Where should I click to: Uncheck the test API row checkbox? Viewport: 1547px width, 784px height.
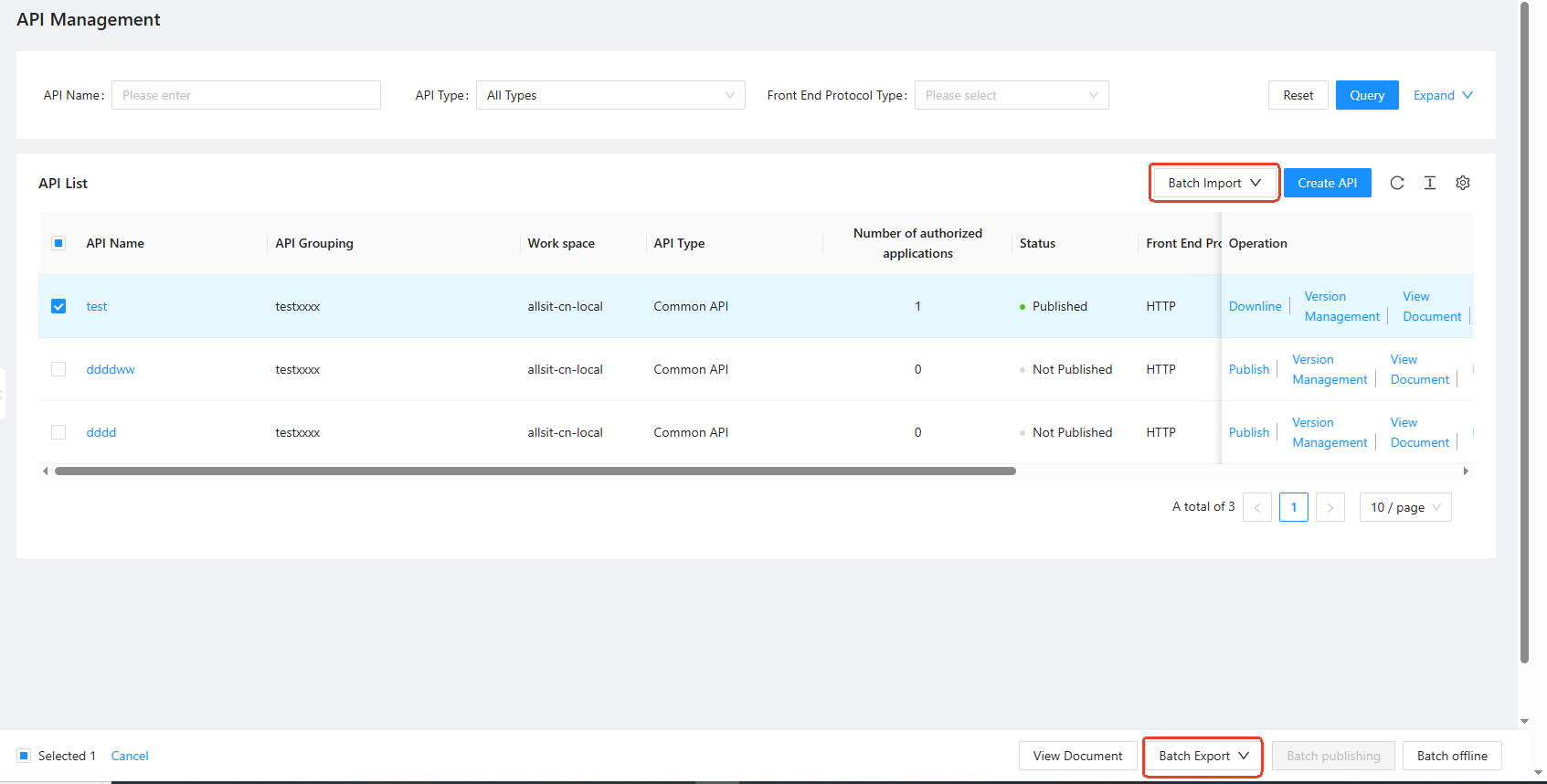coord(58,306)
